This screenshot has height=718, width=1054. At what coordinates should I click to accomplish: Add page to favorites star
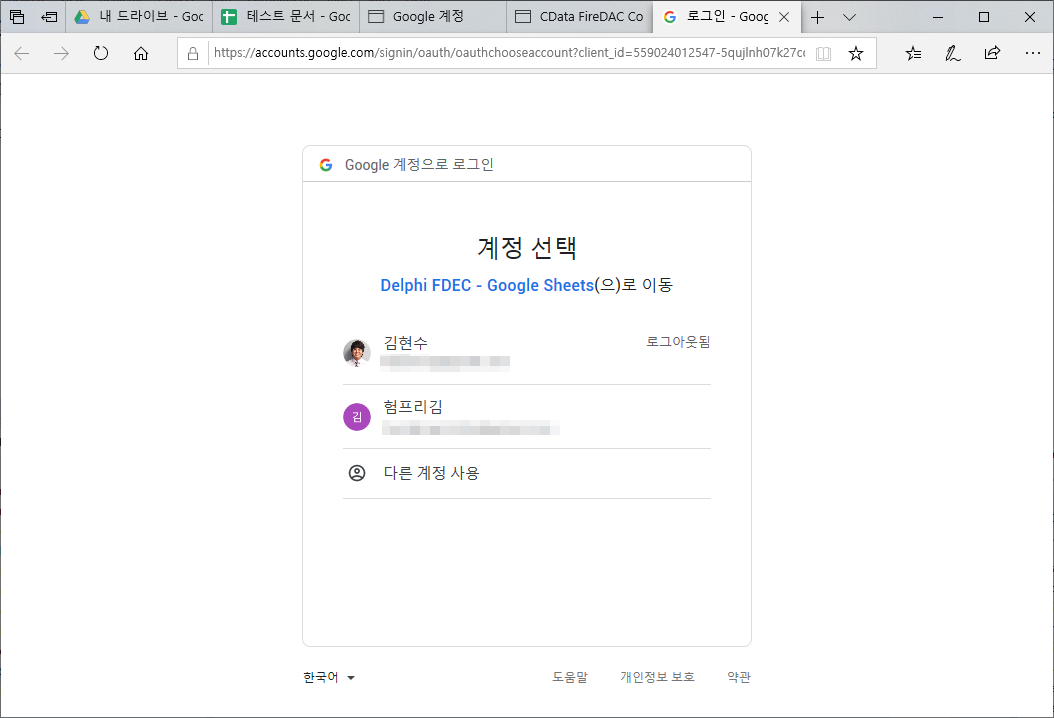tap(856, 53)
